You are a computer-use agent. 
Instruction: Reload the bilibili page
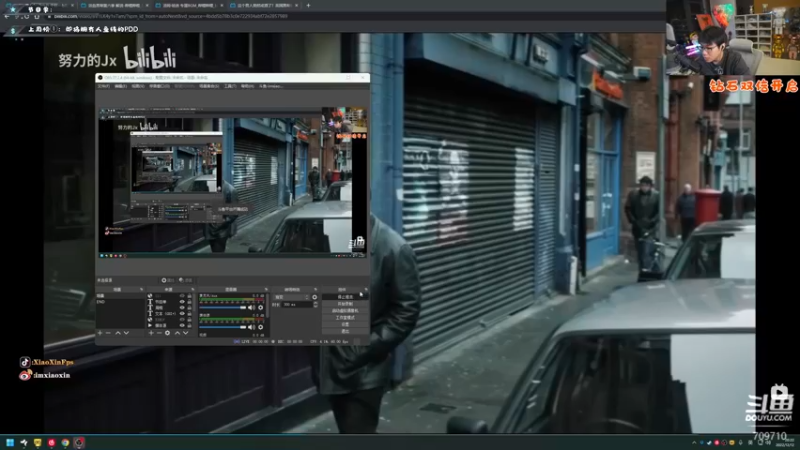point(27,16)
